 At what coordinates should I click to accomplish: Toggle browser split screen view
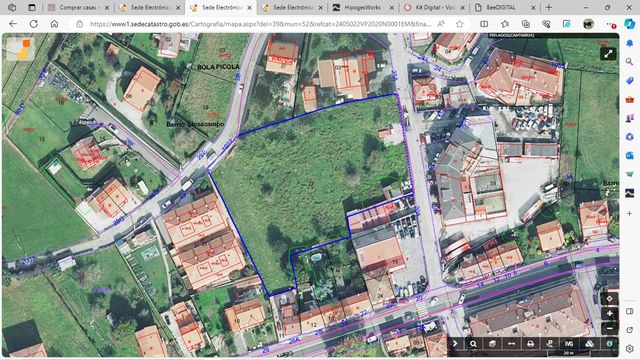tap(484, 24)
